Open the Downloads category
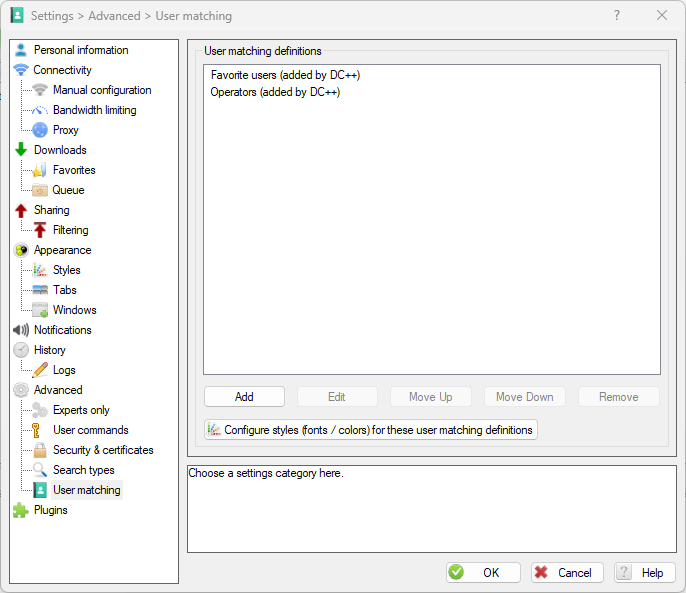686x593 pixels. [60, 150]
